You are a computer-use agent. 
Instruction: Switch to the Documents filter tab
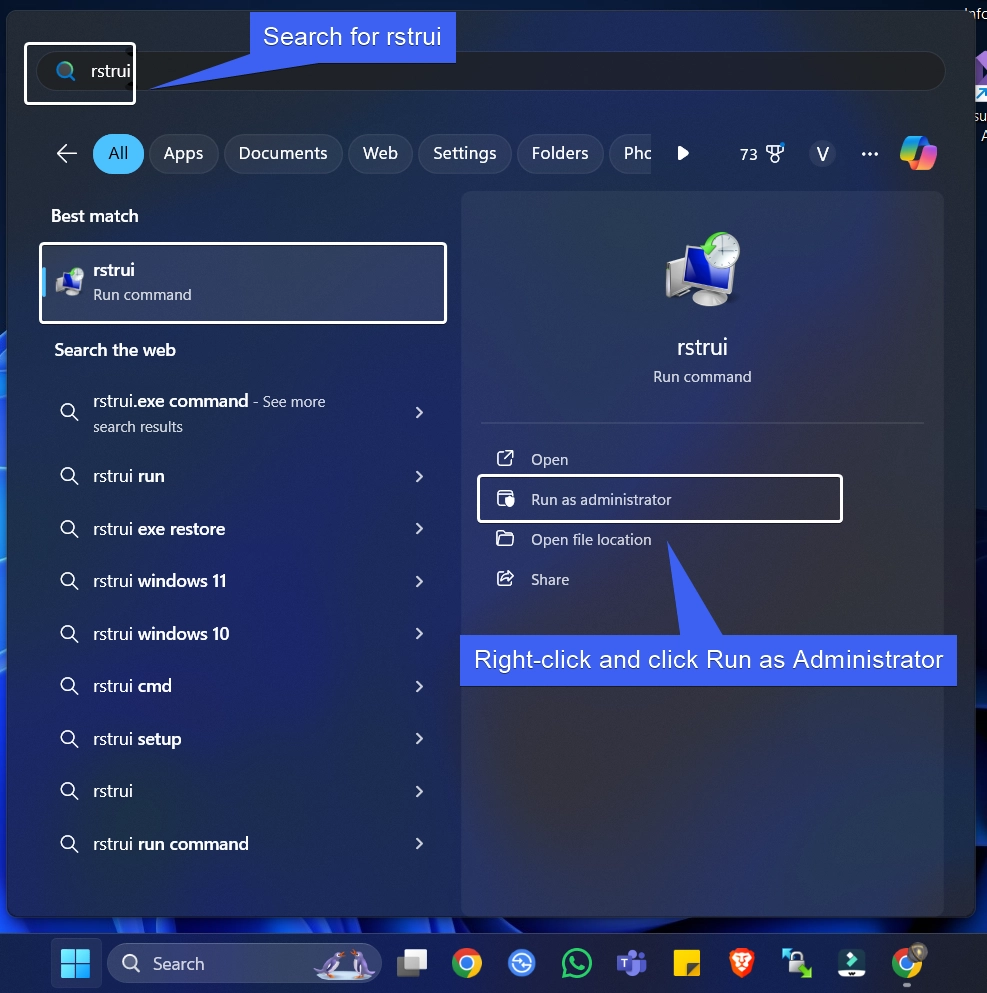[x=283, y=153]
